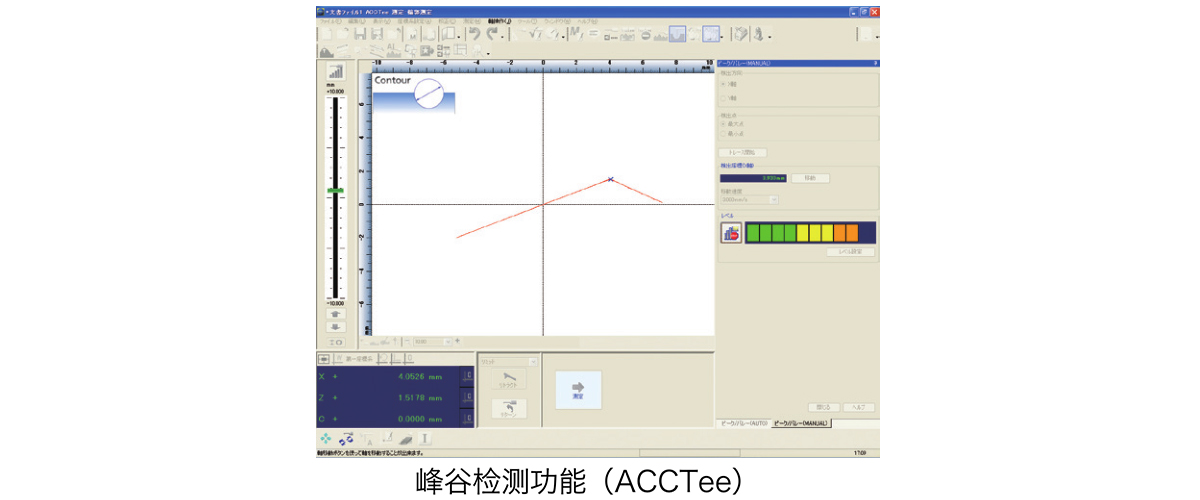Click the four-arrow axis move icon at bottom left
The width and height of the screenshot is (1200, 500).
pyautogui.click(x=326, y=438)
